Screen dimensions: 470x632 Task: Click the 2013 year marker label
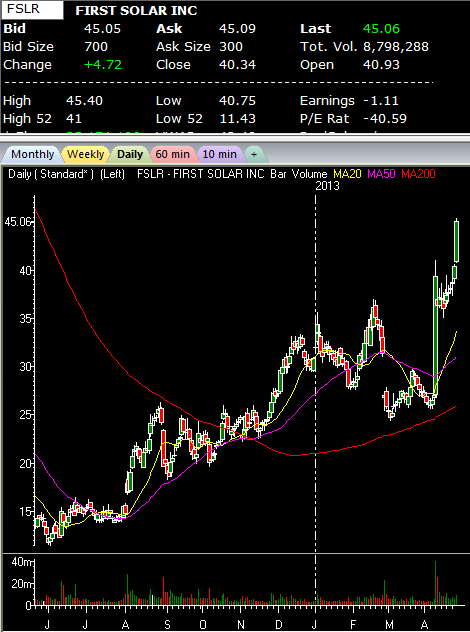327,186
